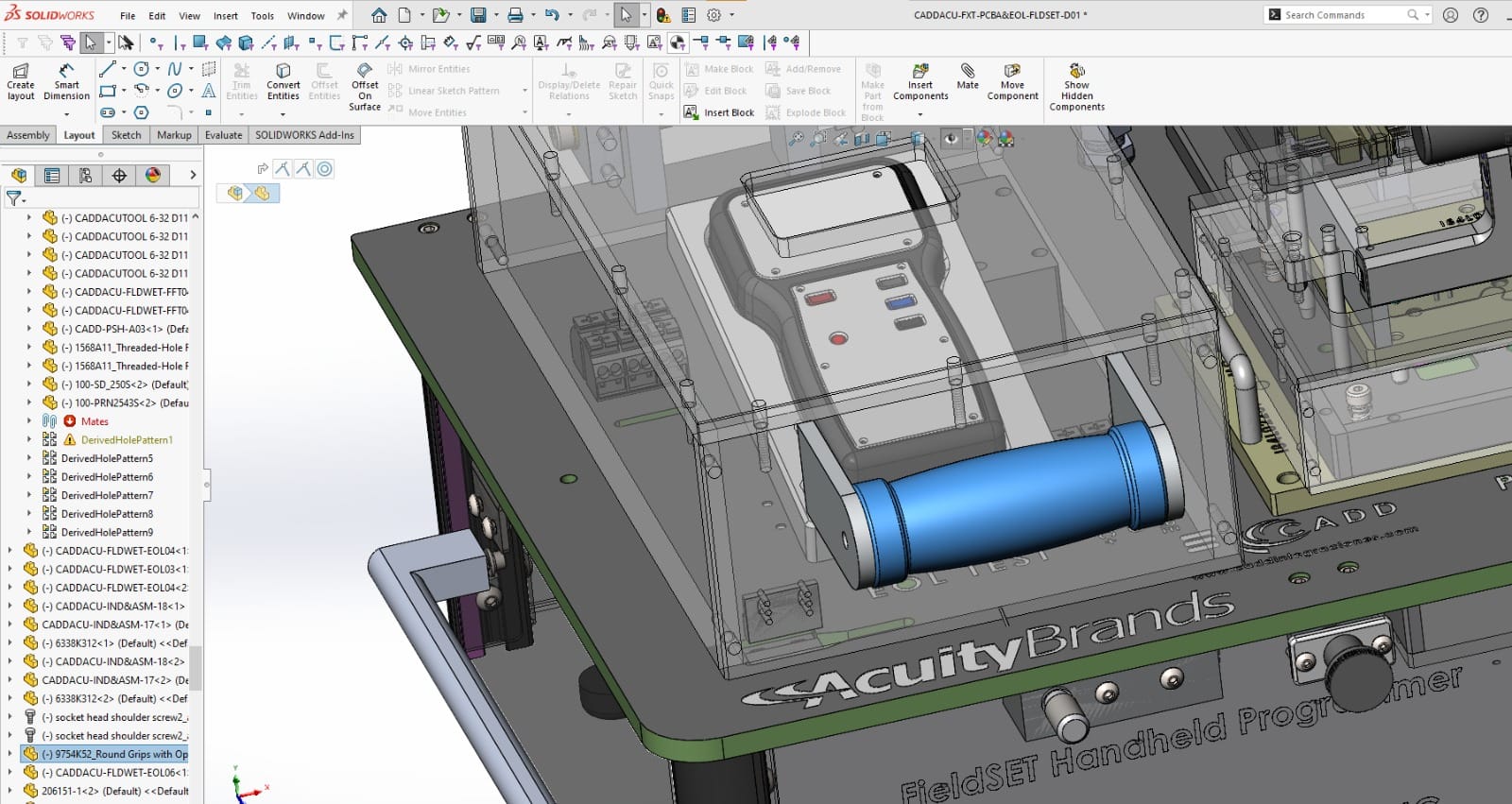Toggle the Hide/Show Items eye icon
The width and height of the screenshot is (1512, 804).
click(x=952, y=139)
